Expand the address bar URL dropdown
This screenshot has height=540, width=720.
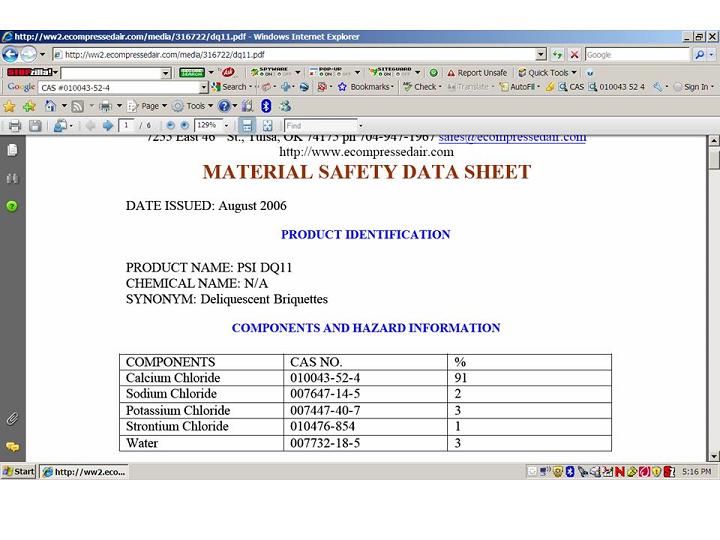point(541,55)
